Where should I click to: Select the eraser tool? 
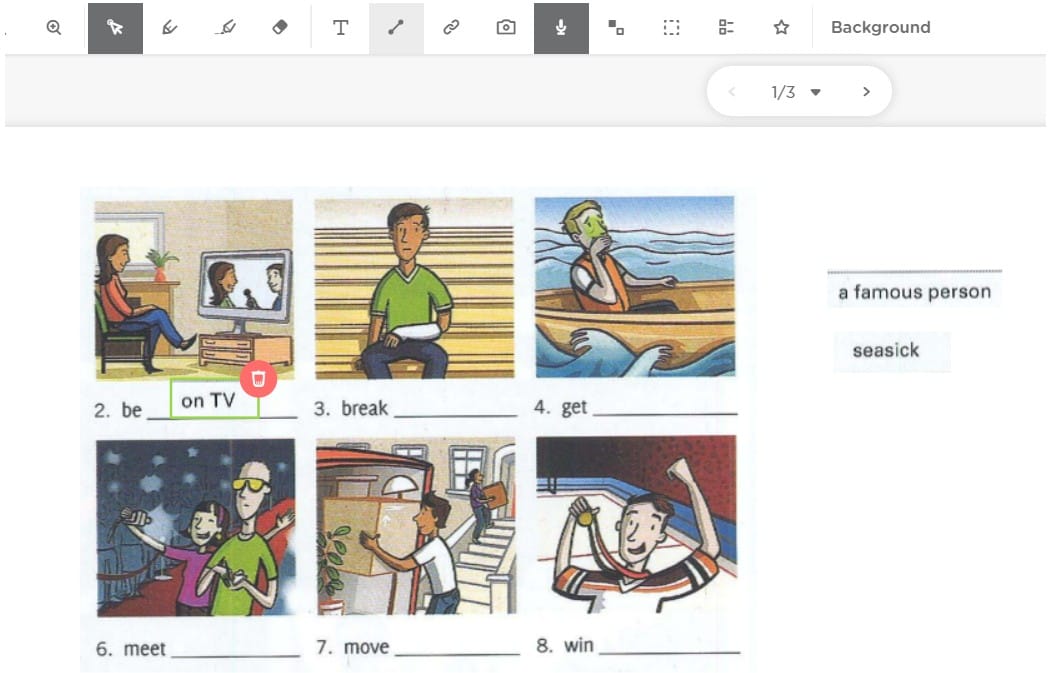point(280,28)
